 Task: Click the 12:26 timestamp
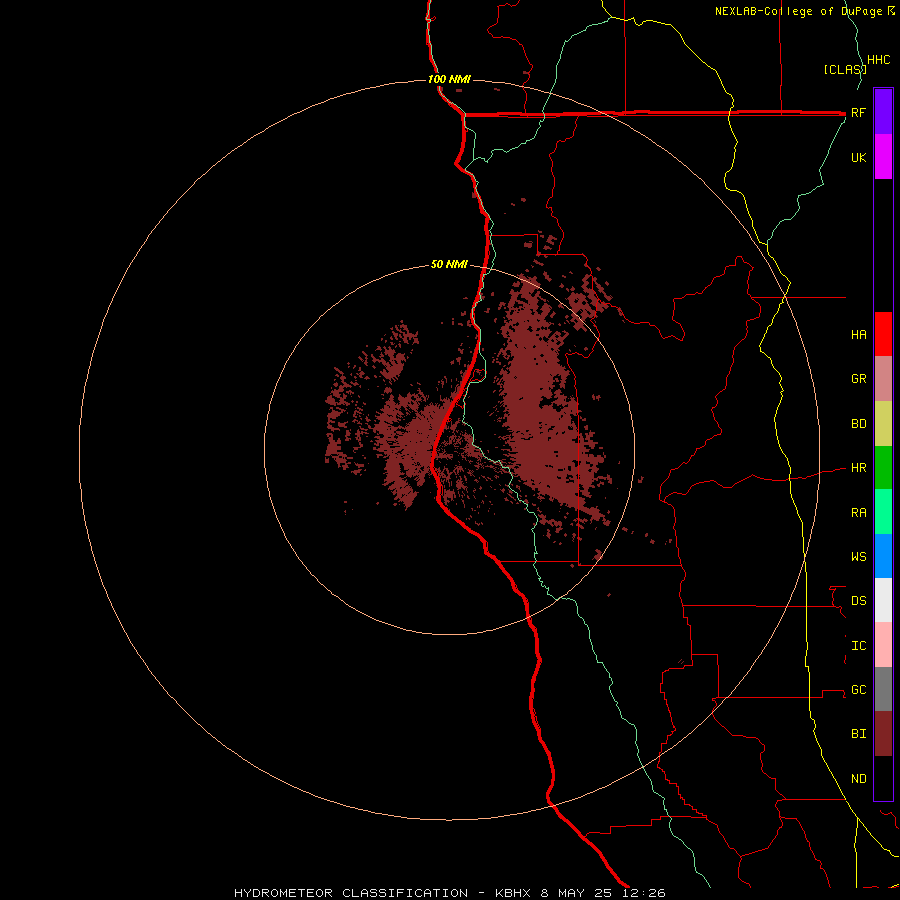pyautogui.click(x=644, y=893)
